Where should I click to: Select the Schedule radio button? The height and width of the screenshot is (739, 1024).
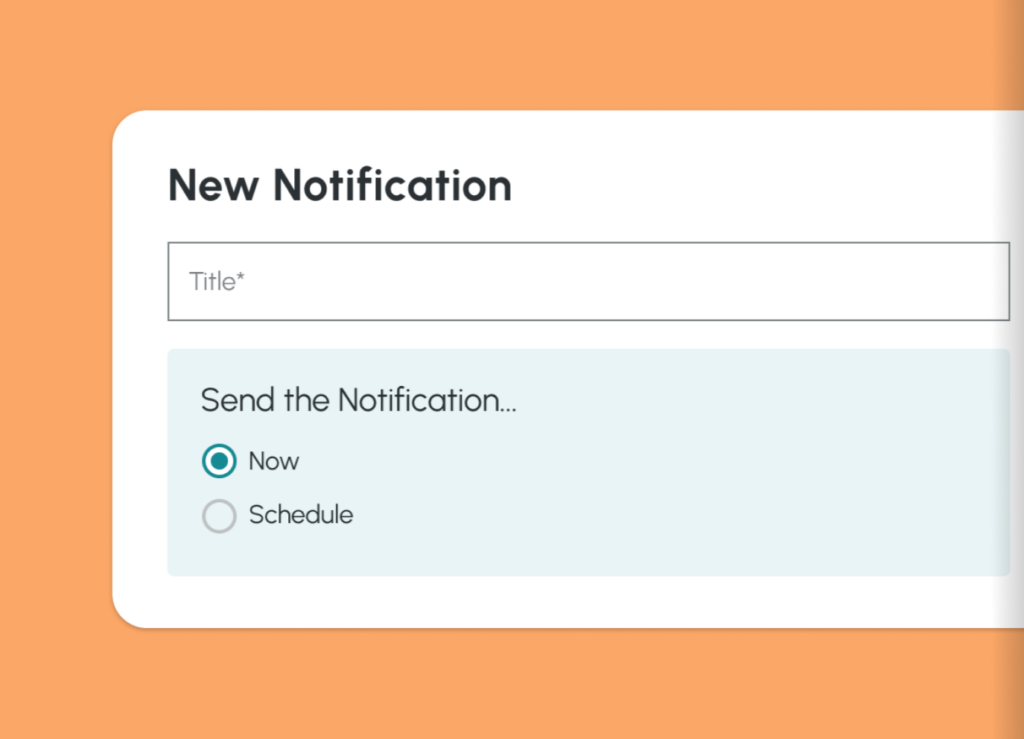(219, 516)
